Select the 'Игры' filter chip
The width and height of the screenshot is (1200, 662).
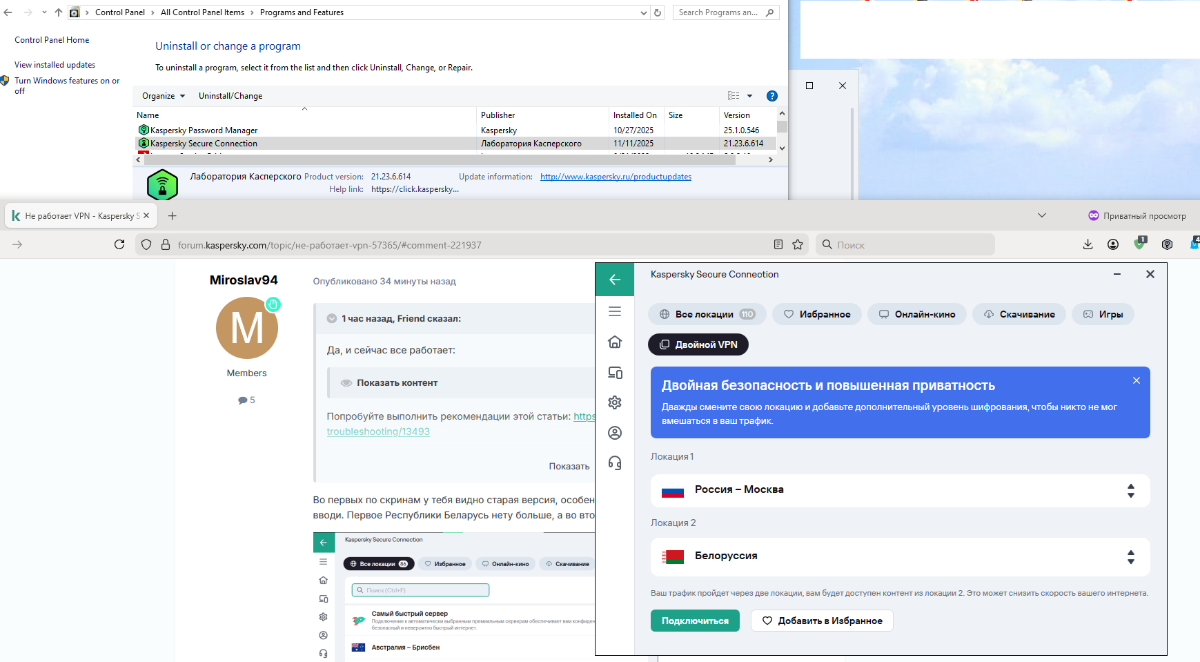(1102, 314)
